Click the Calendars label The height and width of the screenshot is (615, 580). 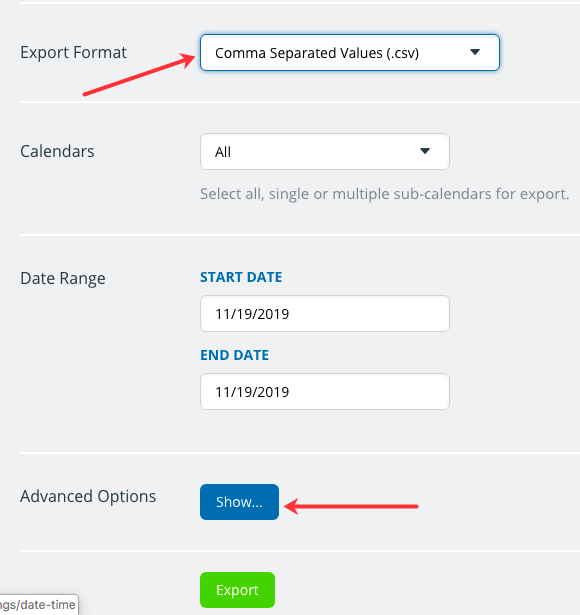57,151
